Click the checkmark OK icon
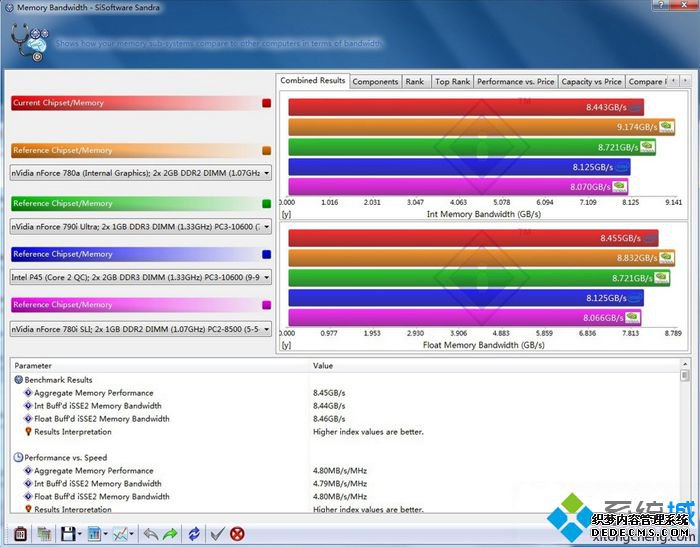700x547 pixels. click(x=217, y=534)
